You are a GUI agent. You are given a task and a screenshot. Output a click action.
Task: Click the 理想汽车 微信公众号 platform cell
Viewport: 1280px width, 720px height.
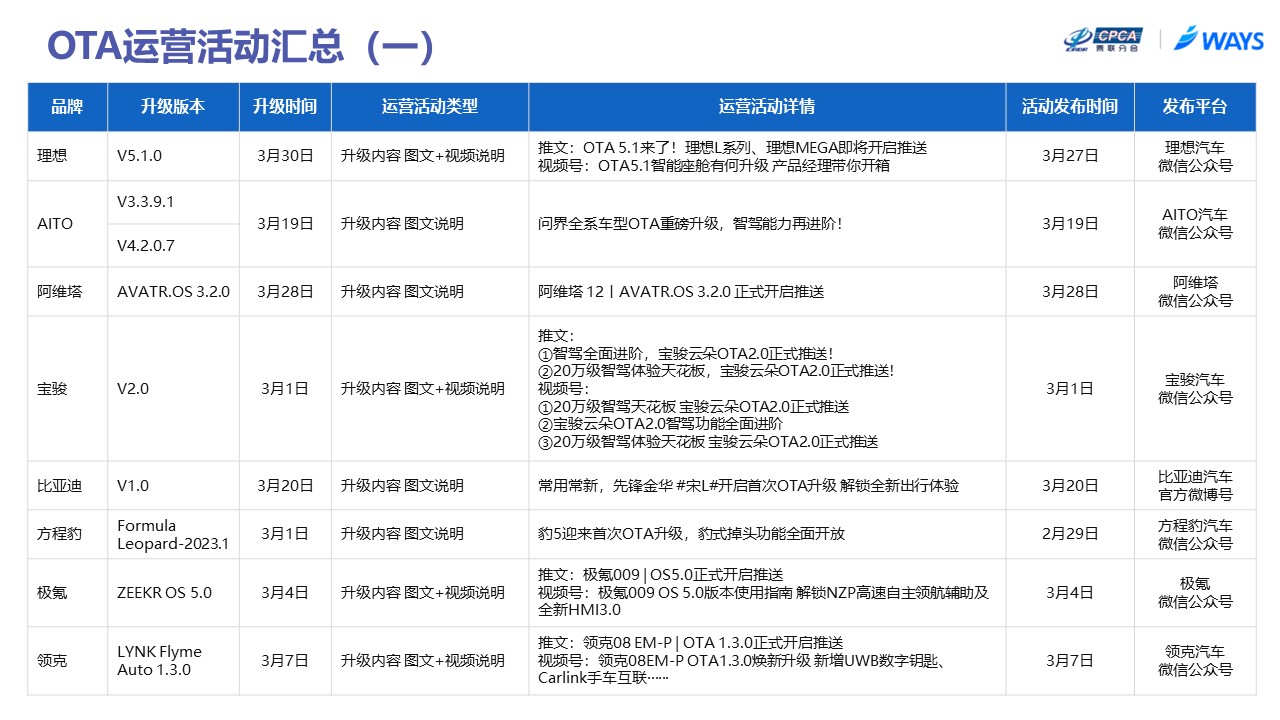pos(1195,156)
